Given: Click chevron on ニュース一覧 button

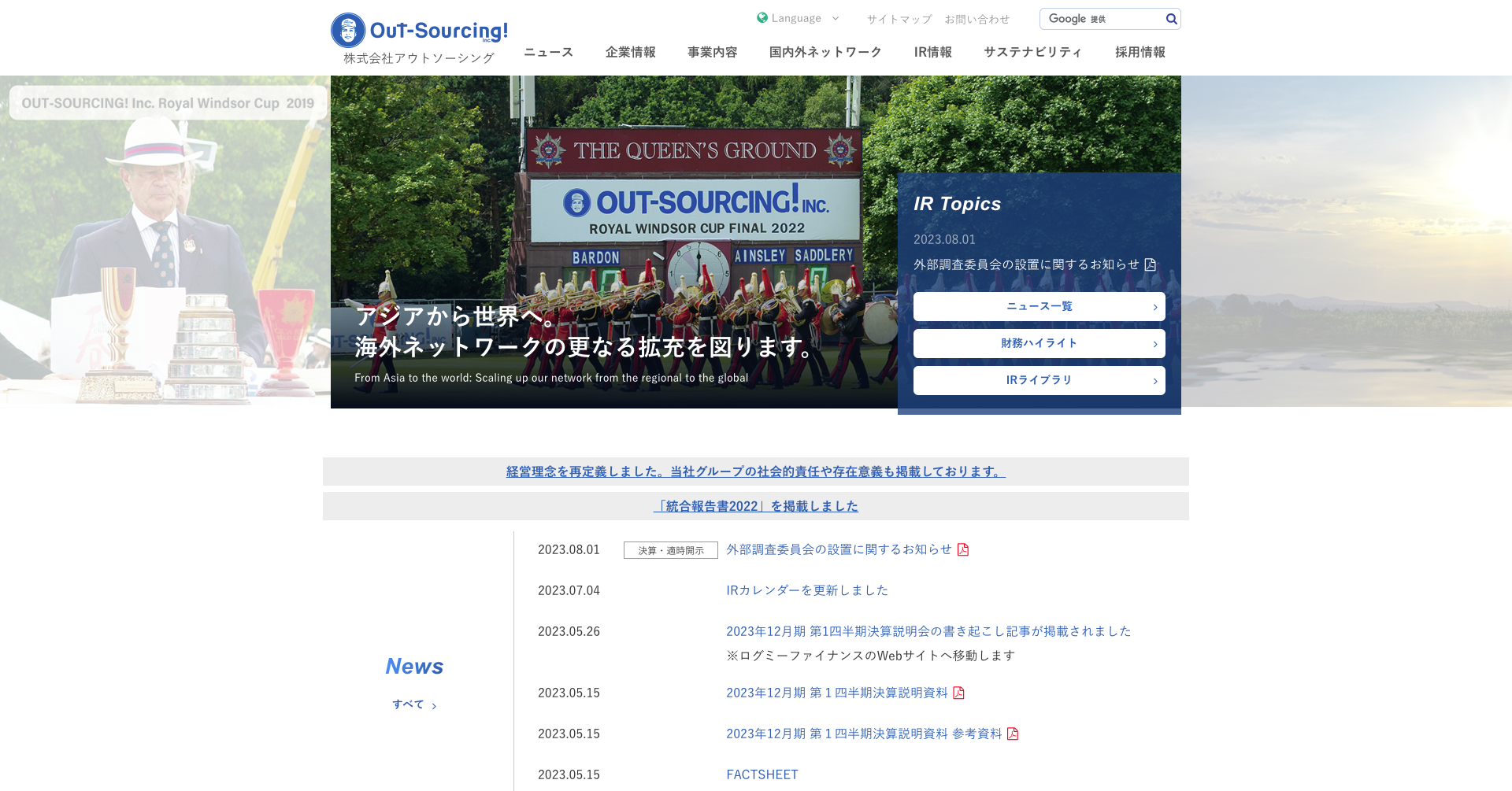Looking at the screenshot, I should (x=1155, y=307).
